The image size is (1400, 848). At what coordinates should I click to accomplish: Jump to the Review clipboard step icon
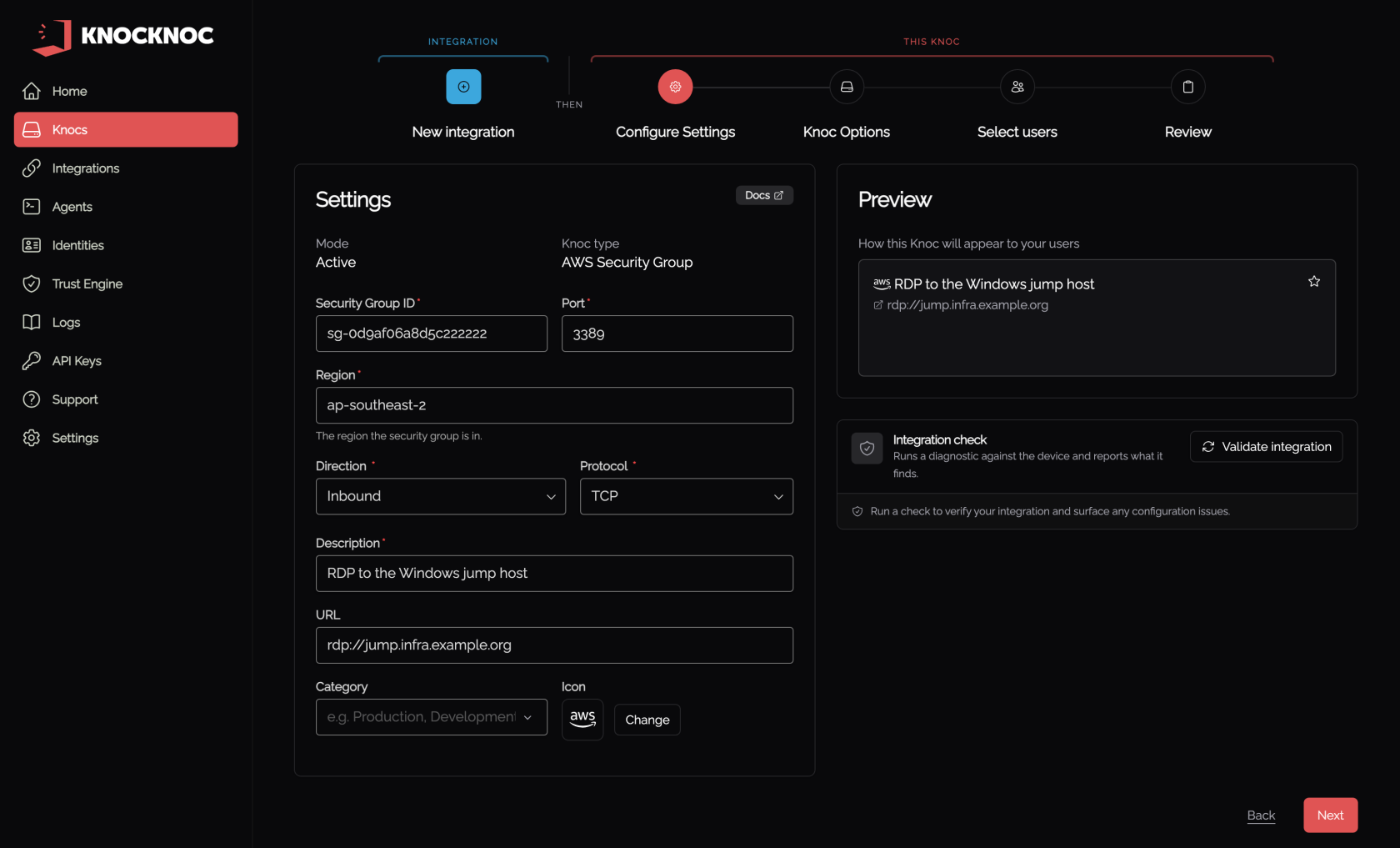[1188, 87]
